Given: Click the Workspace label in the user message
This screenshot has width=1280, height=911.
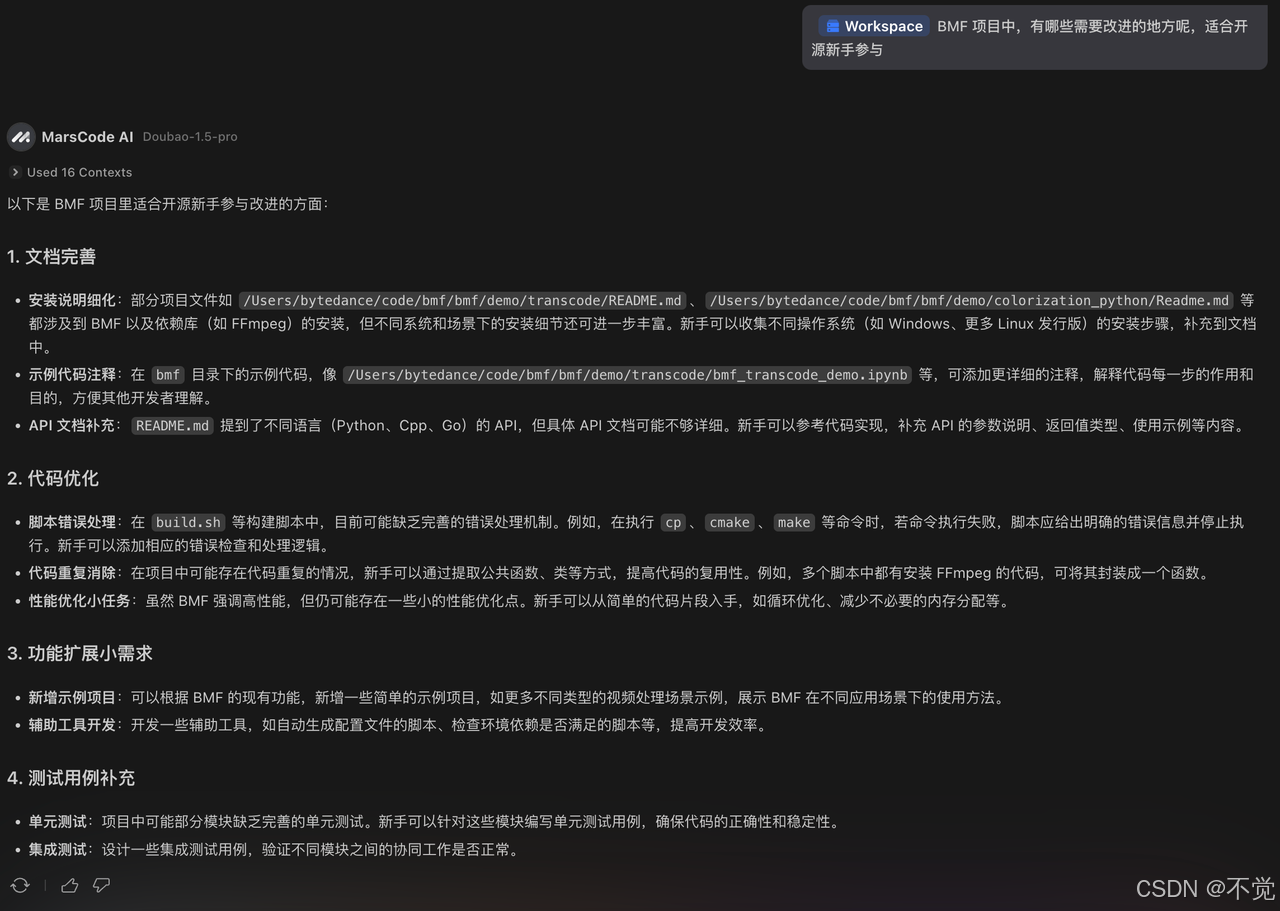Looking at the screenshot, I should pyautogui.click(x=883, y=26).
